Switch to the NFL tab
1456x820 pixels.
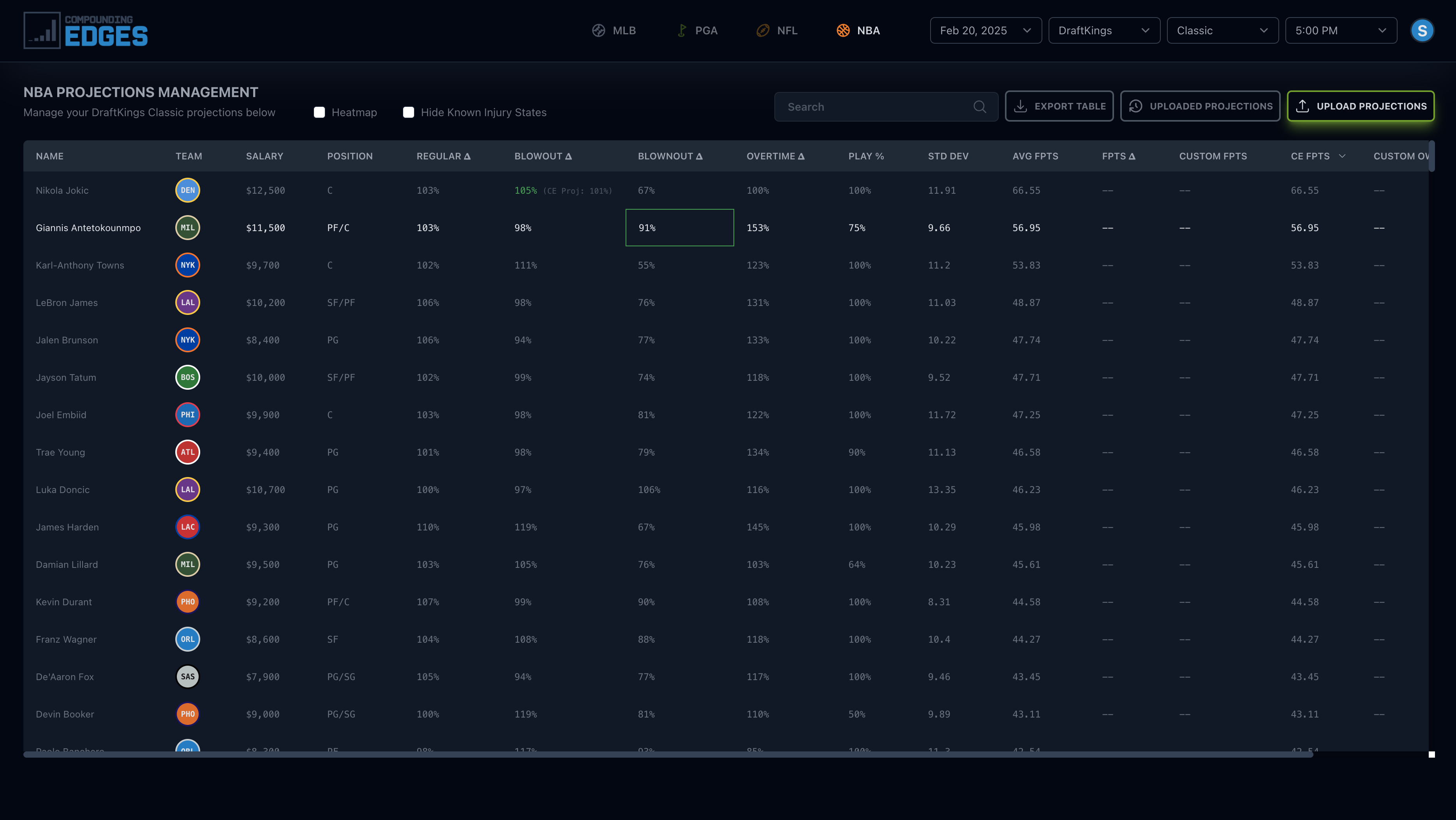click(x=777, y=30)
